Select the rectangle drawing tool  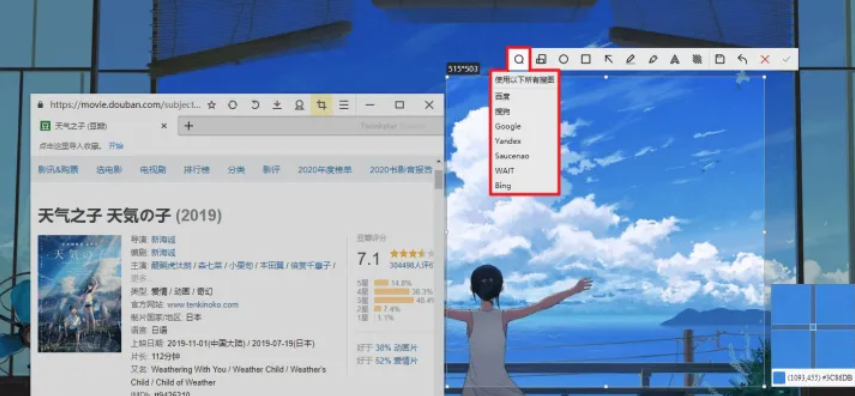(586, 59)
